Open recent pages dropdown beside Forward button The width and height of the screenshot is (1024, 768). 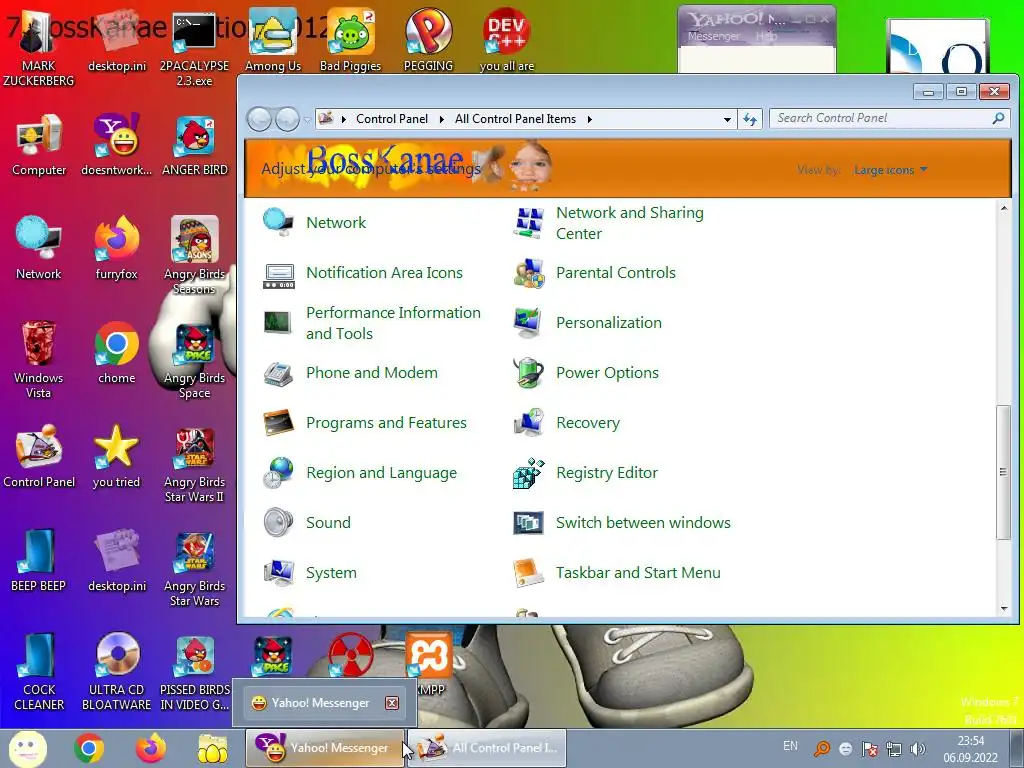tap(307, 120)
